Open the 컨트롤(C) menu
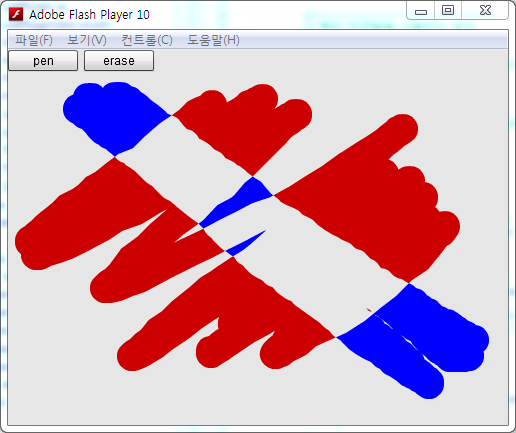Screen dimensions: 516x433 pos(147,40)
